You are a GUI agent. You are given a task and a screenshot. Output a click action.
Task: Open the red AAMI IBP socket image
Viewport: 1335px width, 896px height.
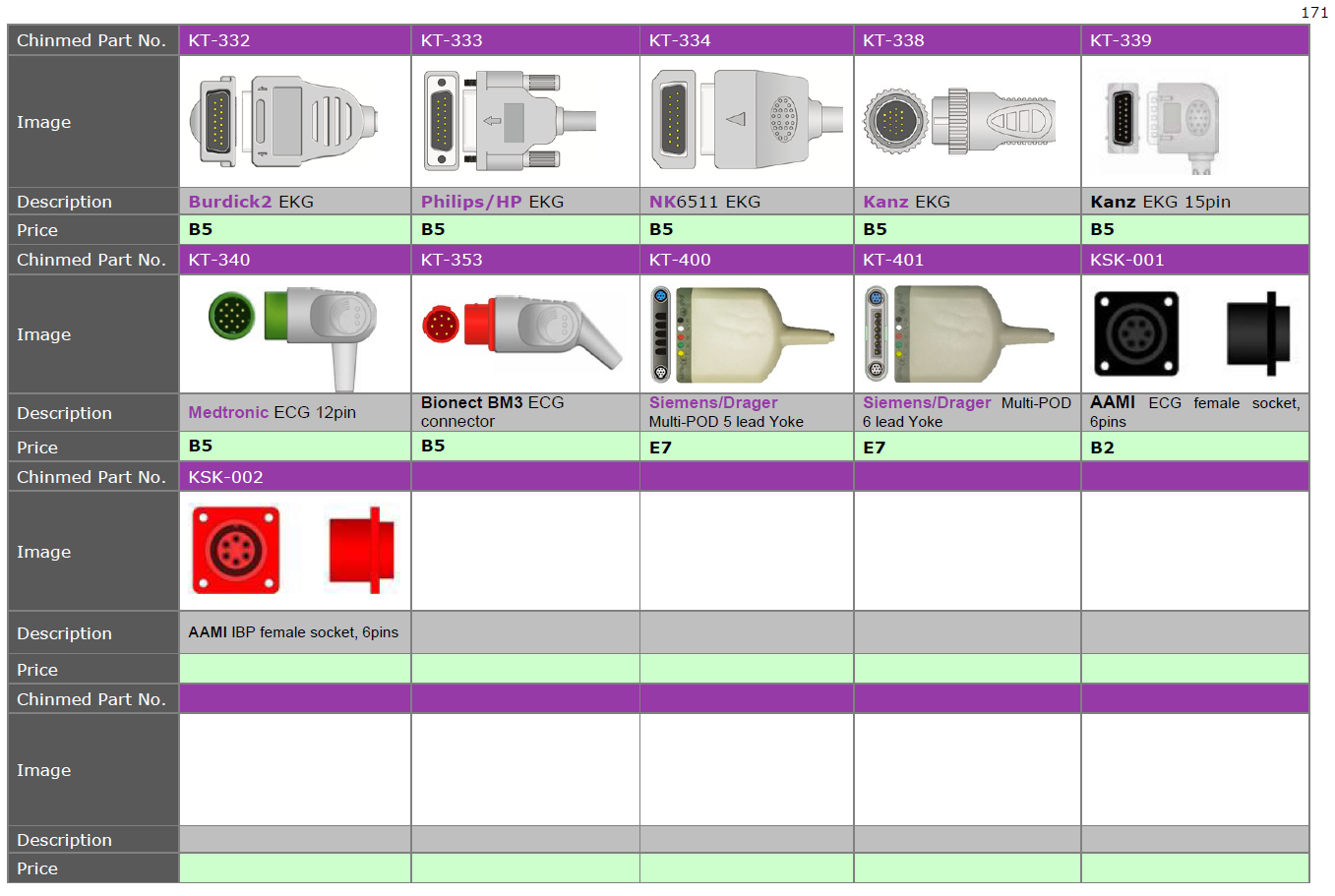[x=292, y=550]
